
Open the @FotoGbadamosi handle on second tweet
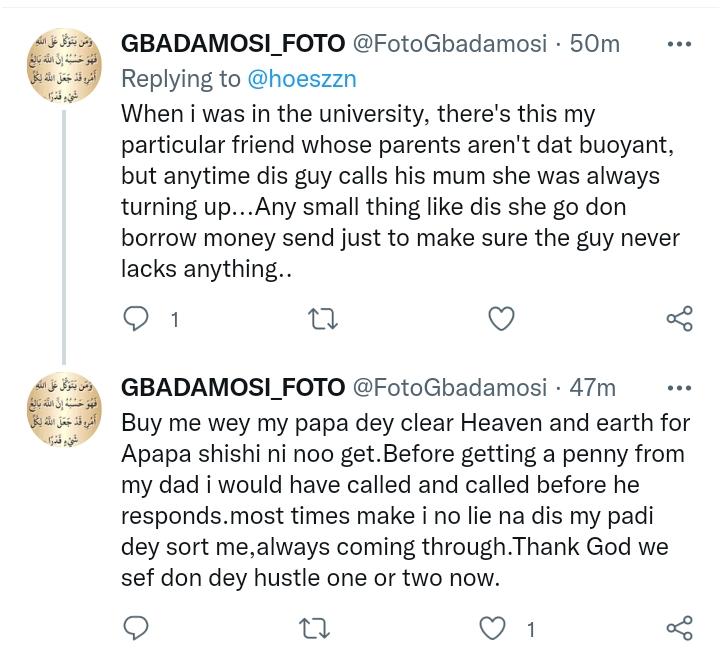[450, 388]
